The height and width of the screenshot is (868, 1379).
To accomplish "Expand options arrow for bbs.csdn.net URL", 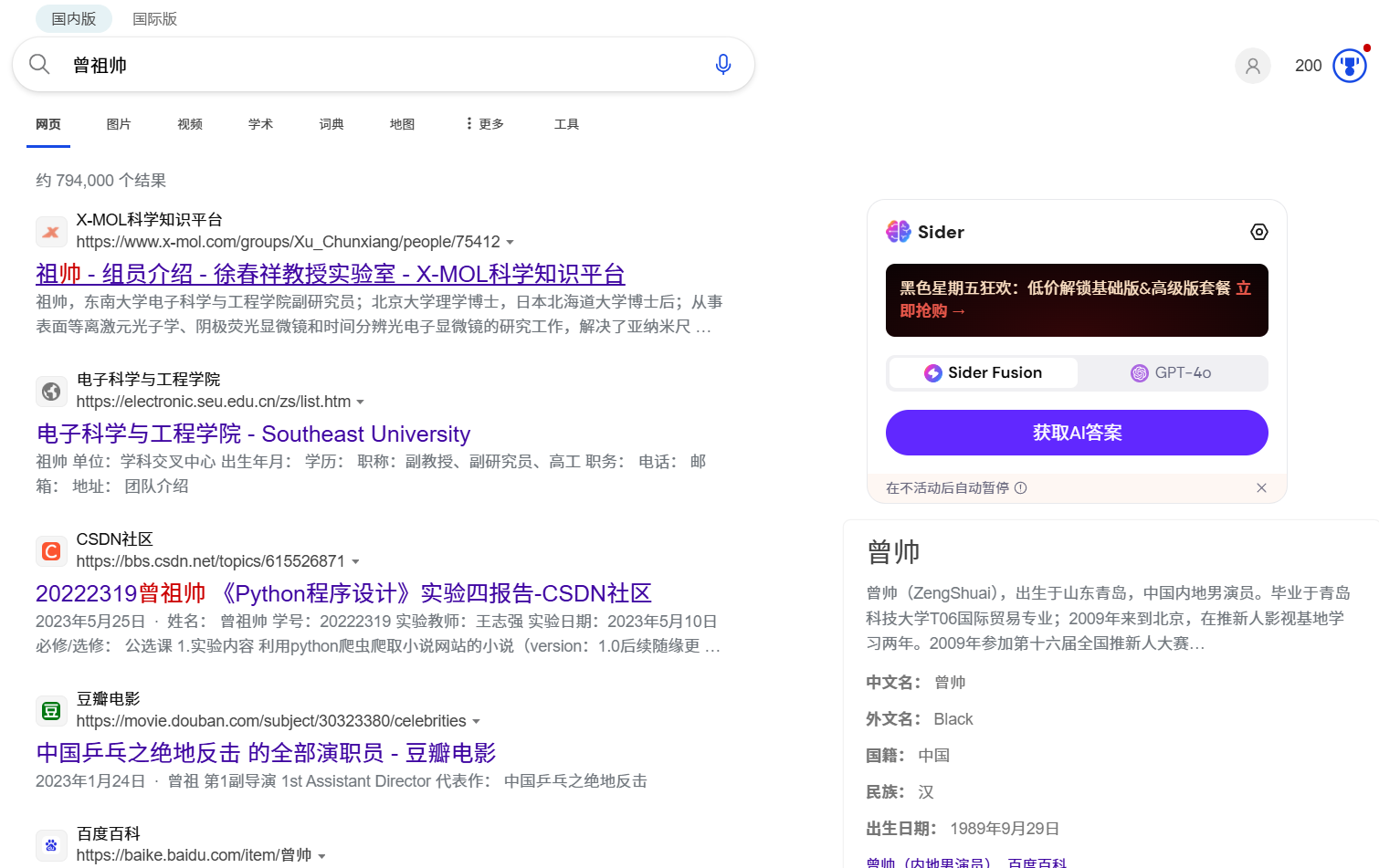I will tap(355, 562).
